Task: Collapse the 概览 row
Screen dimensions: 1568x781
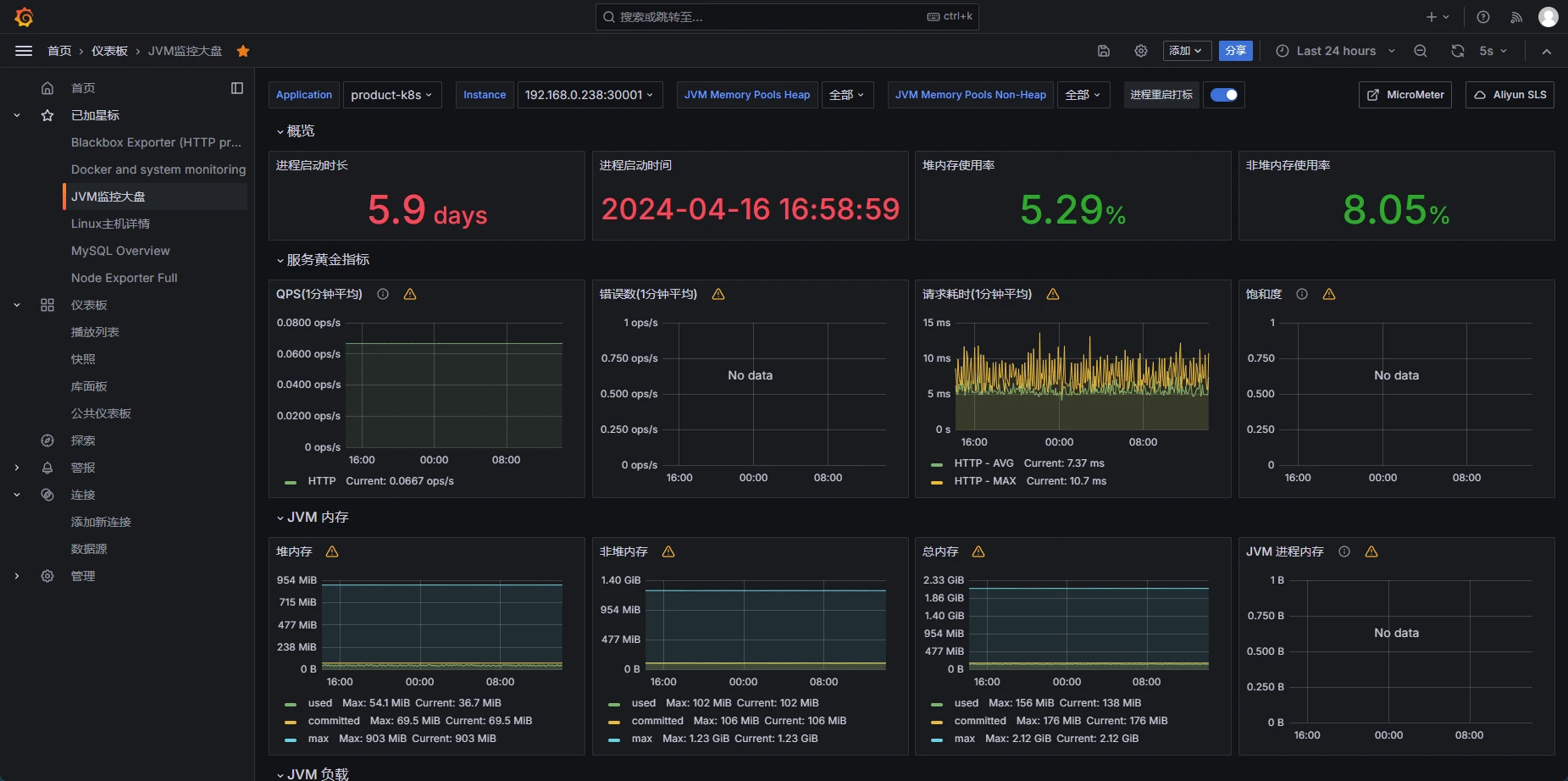Action: [x=296, y=131]
